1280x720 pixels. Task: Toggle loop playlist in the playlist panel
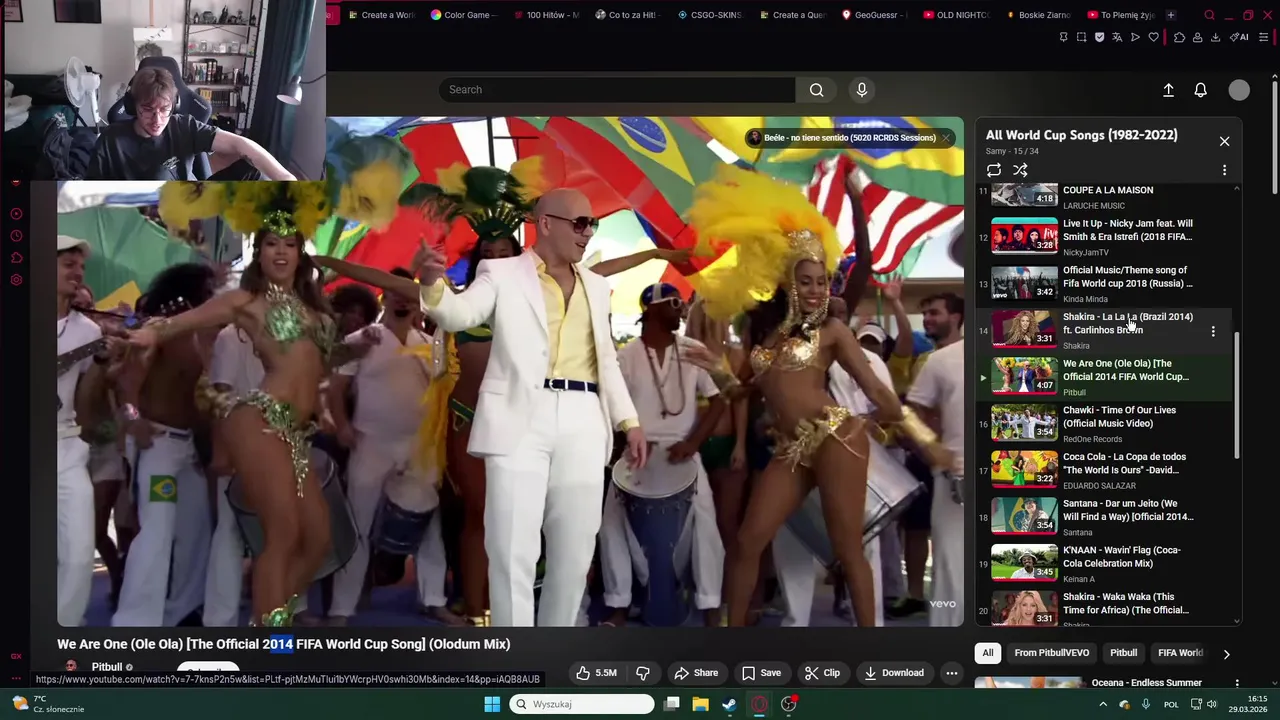(993, 170)
